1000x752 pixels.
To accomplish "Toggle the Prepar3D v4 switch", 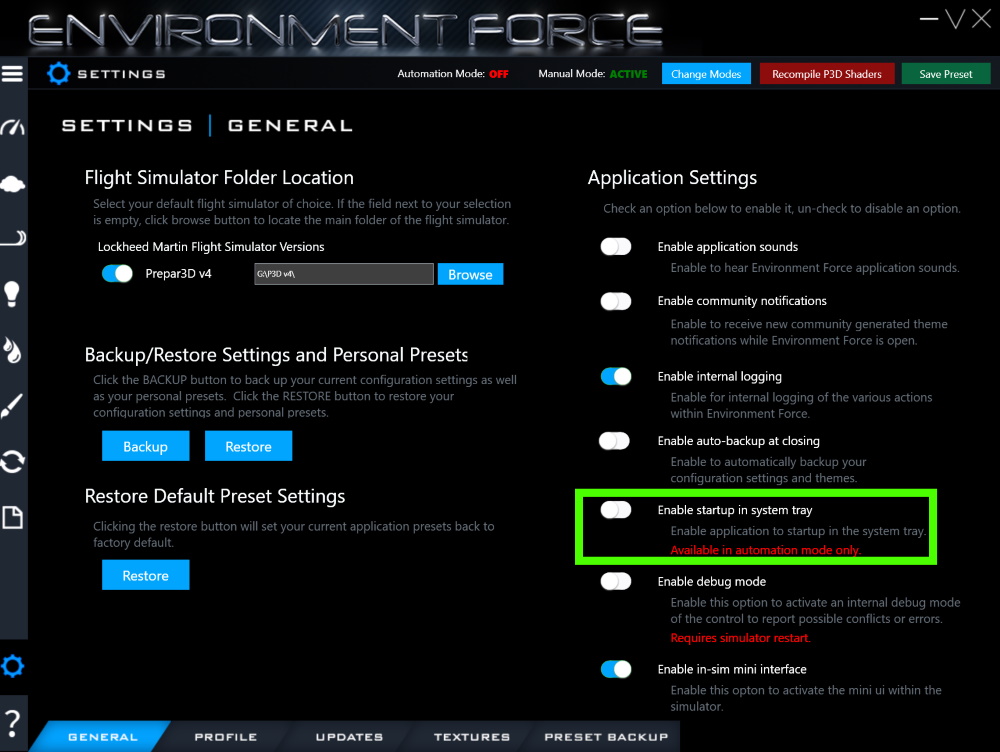I will coord(117,274).
